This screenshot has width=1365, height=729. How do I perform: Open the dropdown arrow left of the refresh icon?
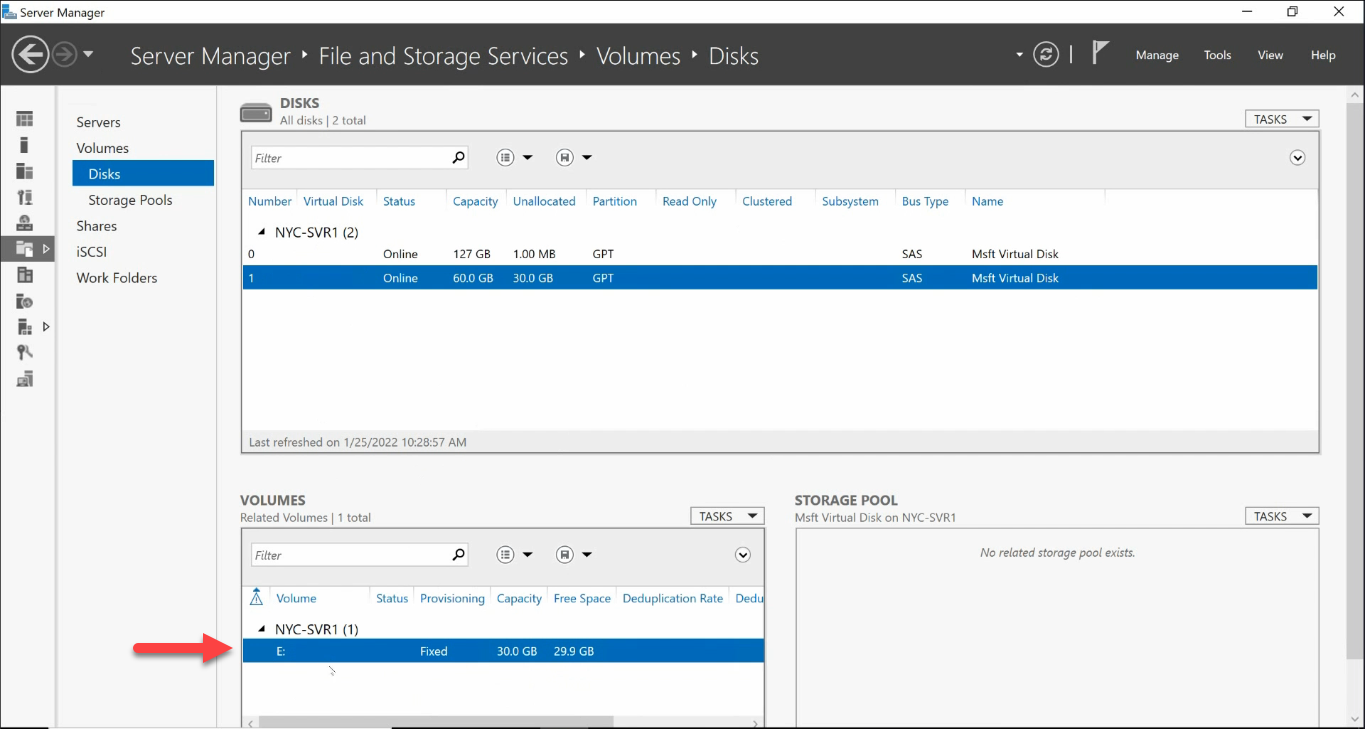pyautogui.click(x=1019, y=54)
